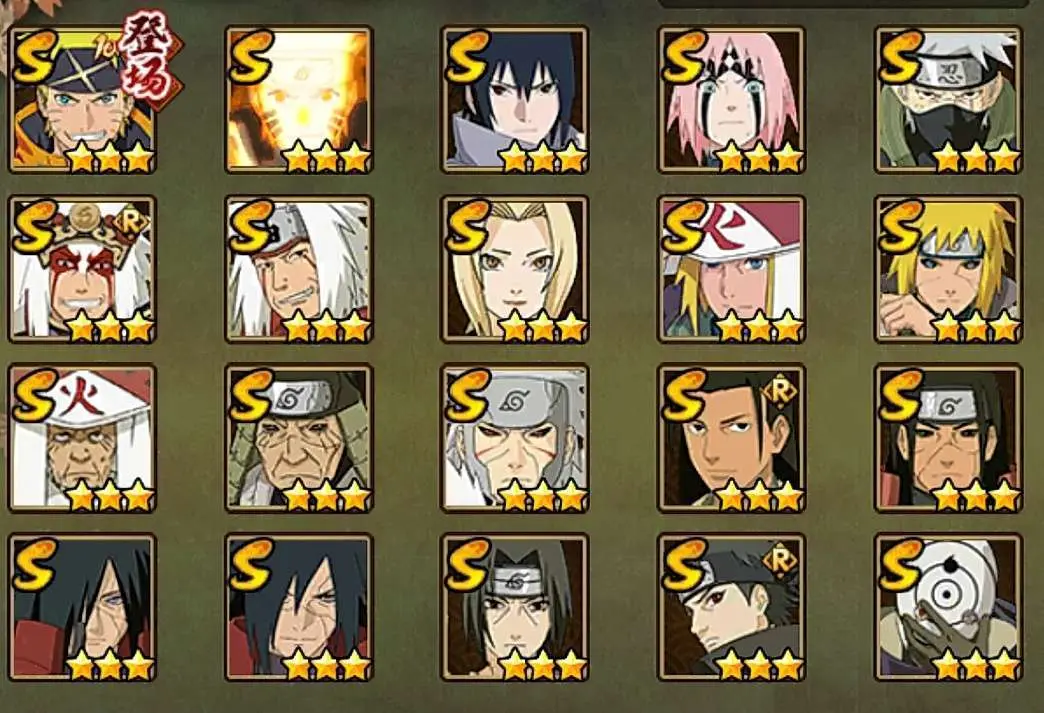Select dark-haired Sasuke character portrait
1044x713 pixels.
click(x=515, y=100)
